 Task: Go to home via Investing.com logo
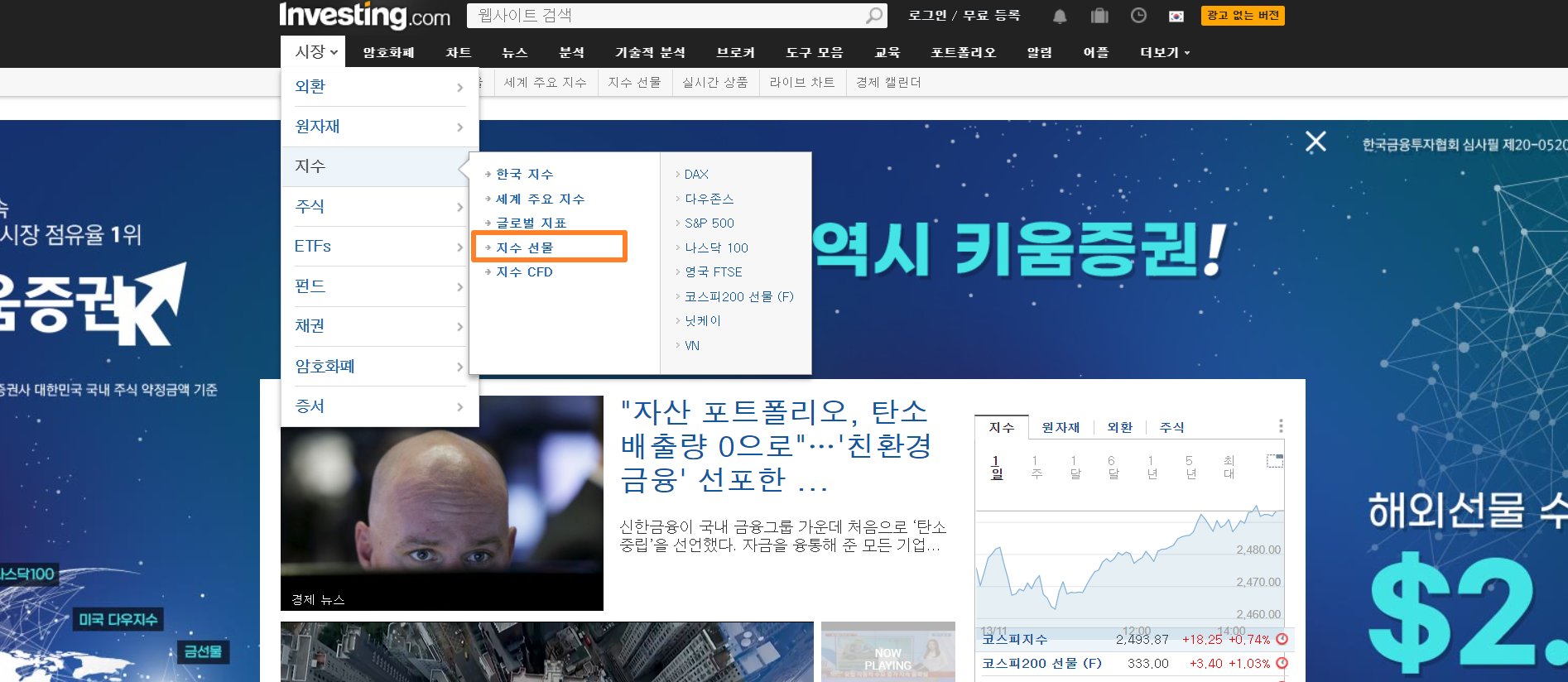coord(365,15)
